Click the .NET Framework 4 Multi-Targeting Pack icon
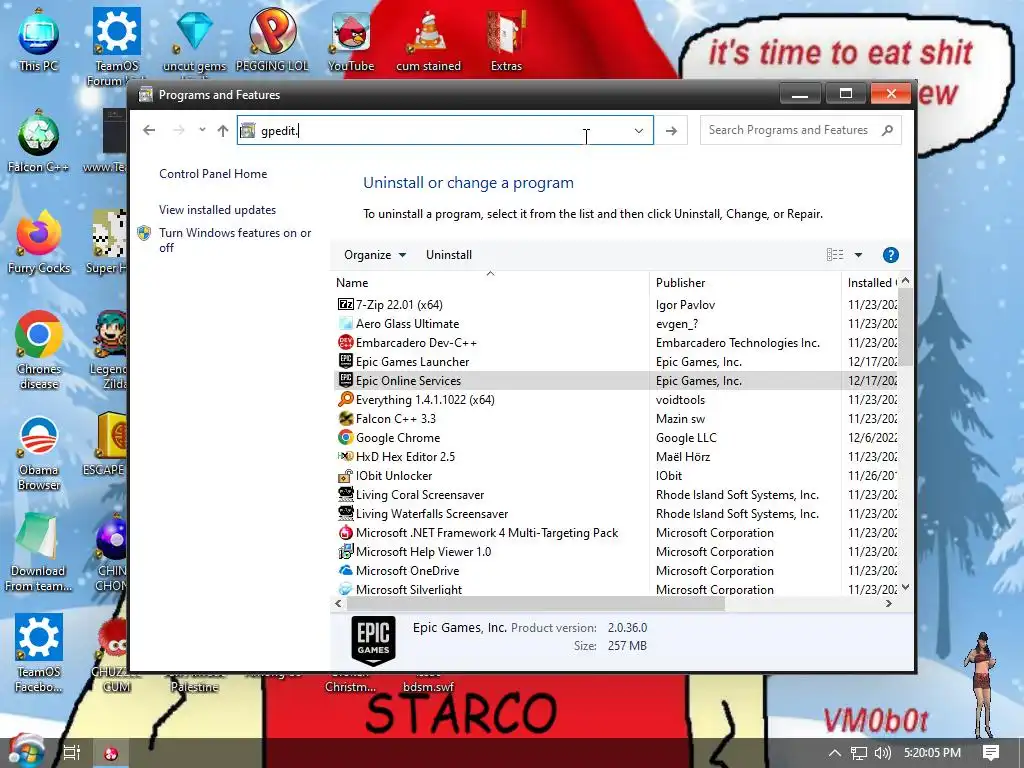The image size is (1024, 768). (345, 532)
